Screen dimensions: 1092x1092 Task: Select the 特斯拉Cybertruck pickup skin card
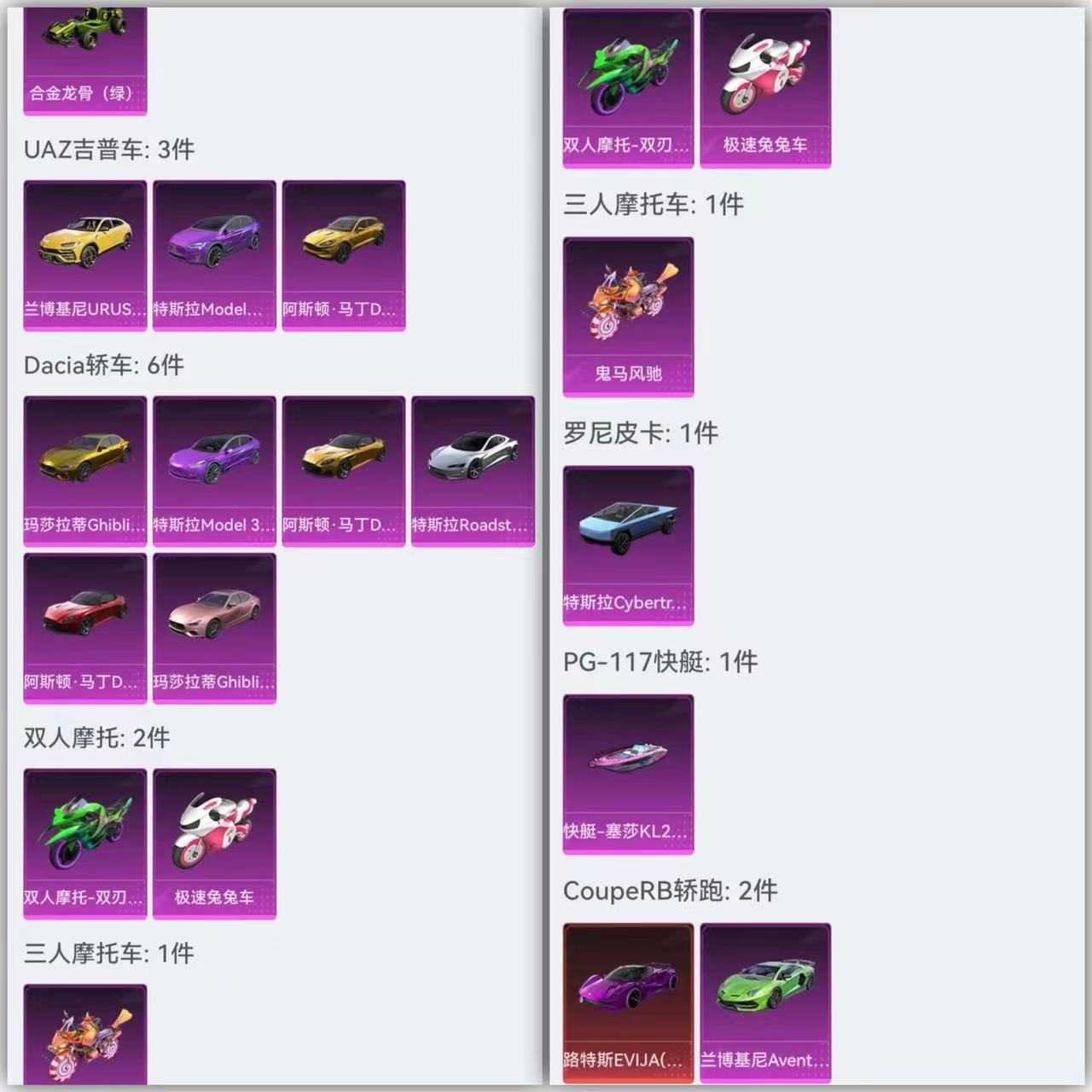tap(628, 546)
